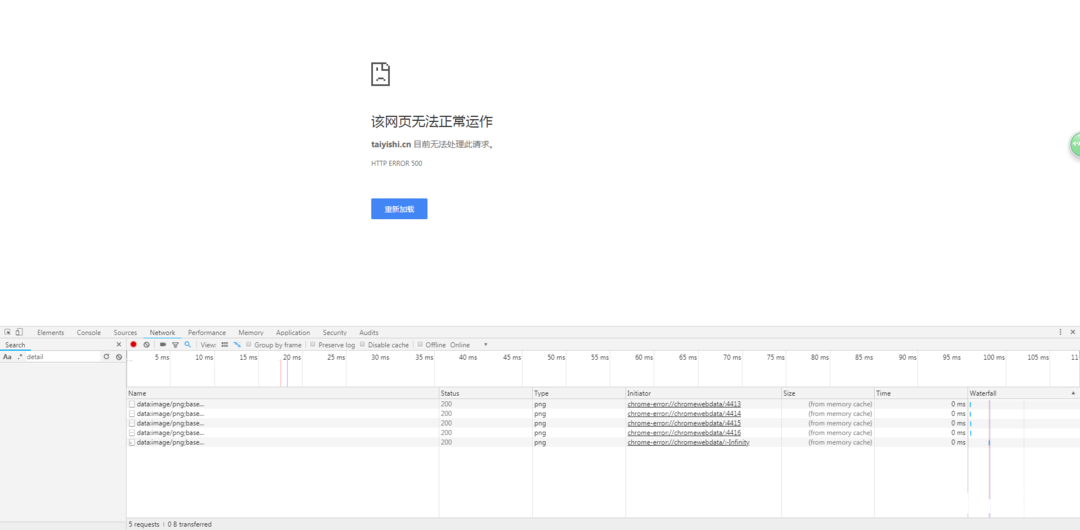The image size is (1080, 530).
Task: Toggle match case Aa in search
Action: click(7, 357)
